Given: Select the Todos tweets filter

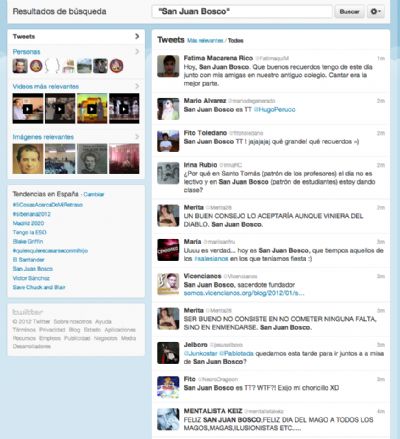Looking at the screenshot, I should click(236, 41).
